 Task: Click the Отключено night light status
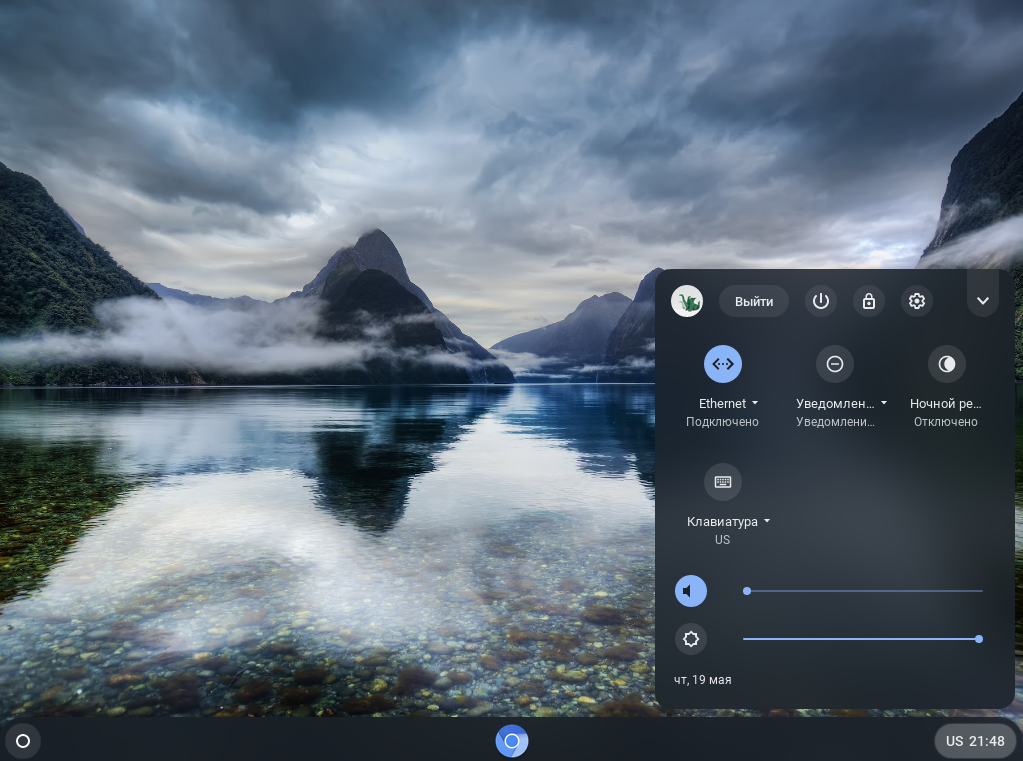(945, 422)
